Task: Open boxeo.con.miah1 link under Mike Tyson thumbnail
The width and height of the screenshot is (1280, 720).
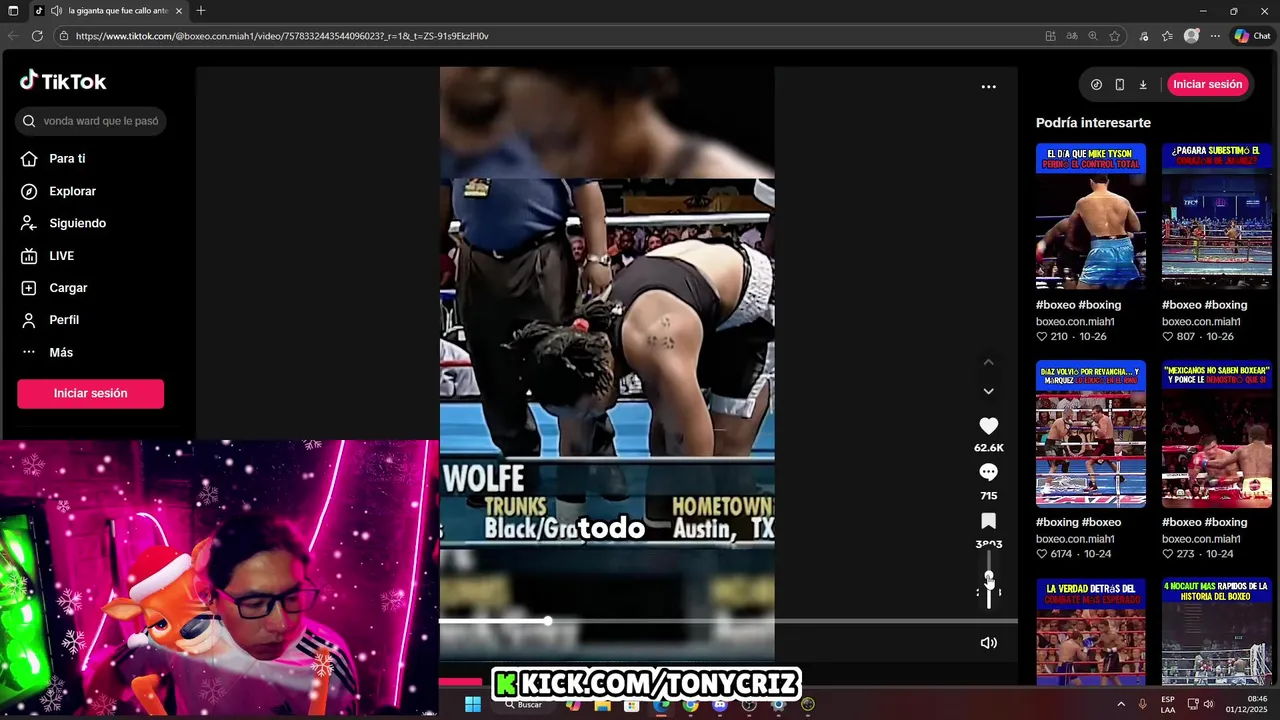Action: click(x=1075, y=322)
